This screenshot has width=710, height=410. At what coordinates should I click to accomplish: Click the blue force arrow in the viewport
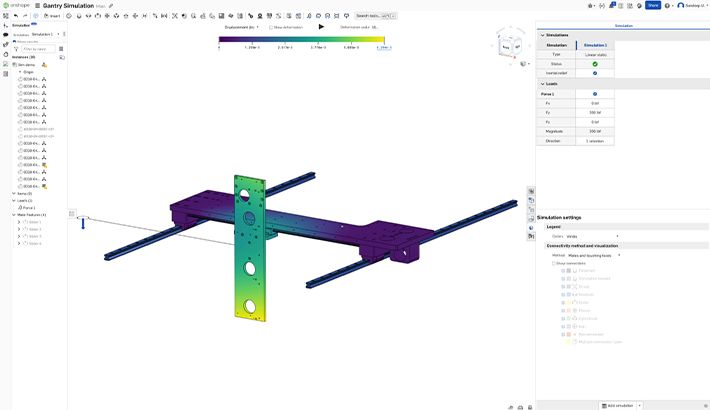click(x=83, y=223)
